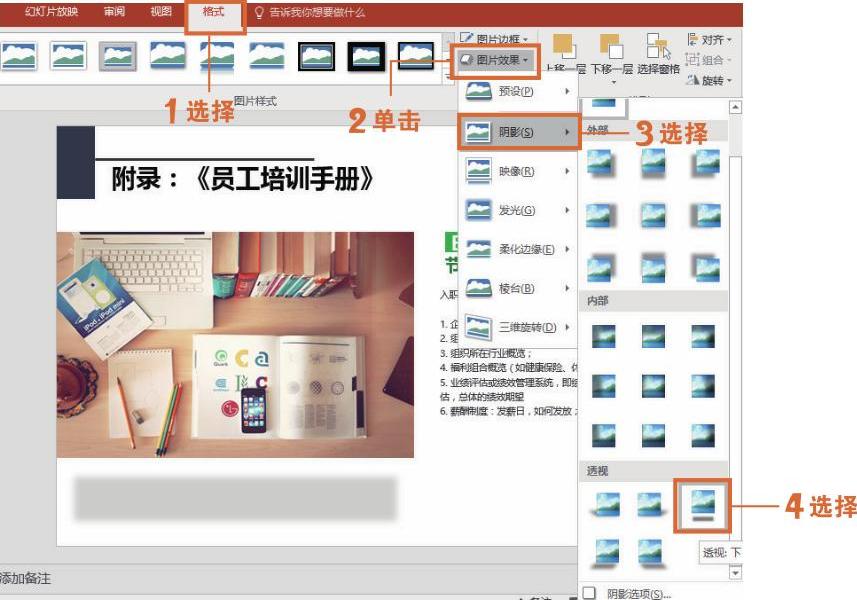Open the 阴影(S) submenu
The image size is (857, 600).
tap(518, 132)
